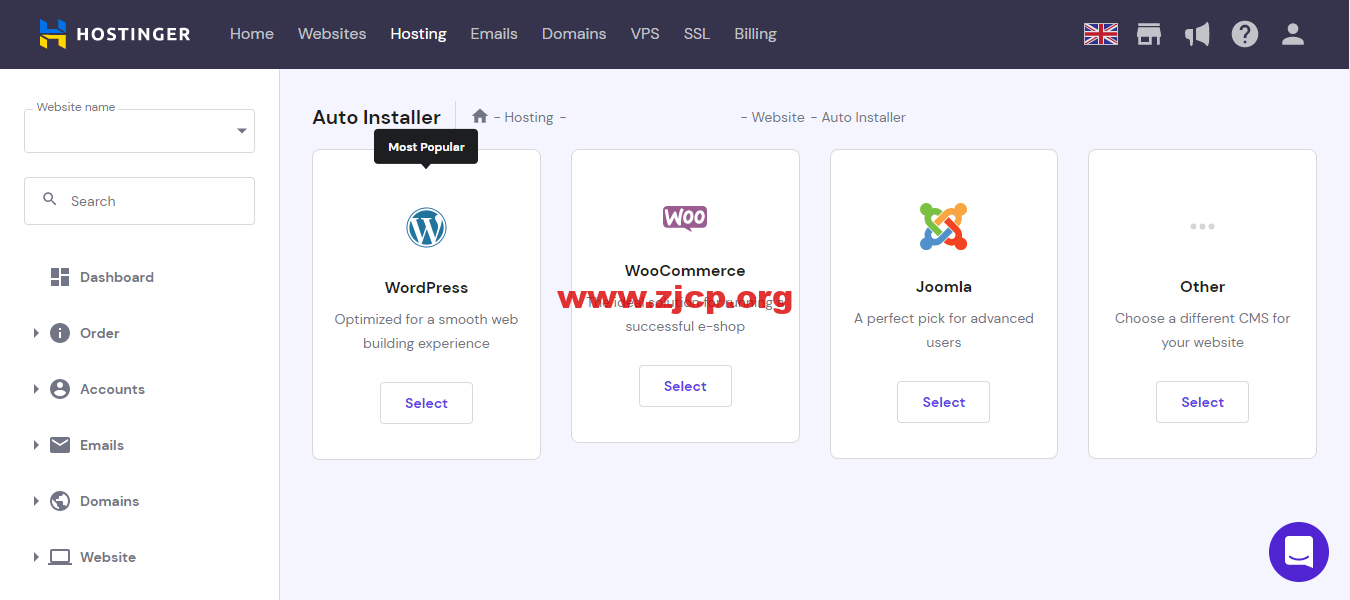The height and width of the screenshot is (600, 1350).
Task: Click the Other card title
Action: [1202, 286]
